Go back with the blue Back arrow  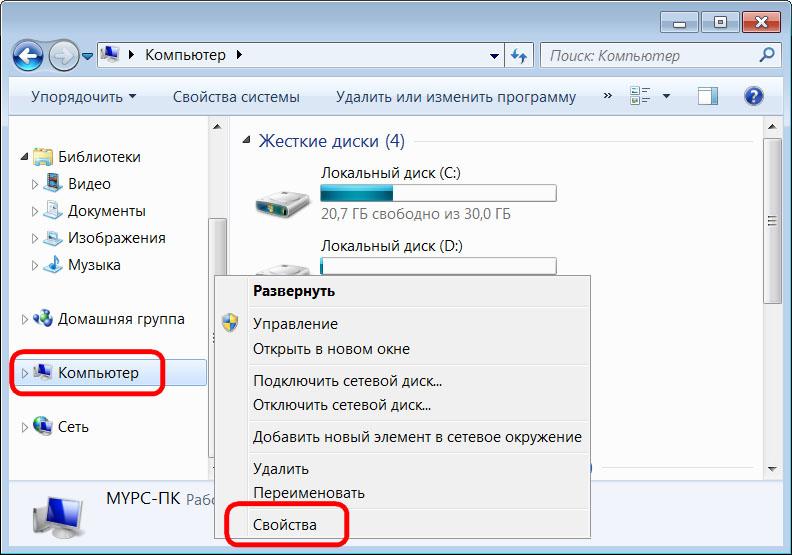pos(28,55)
